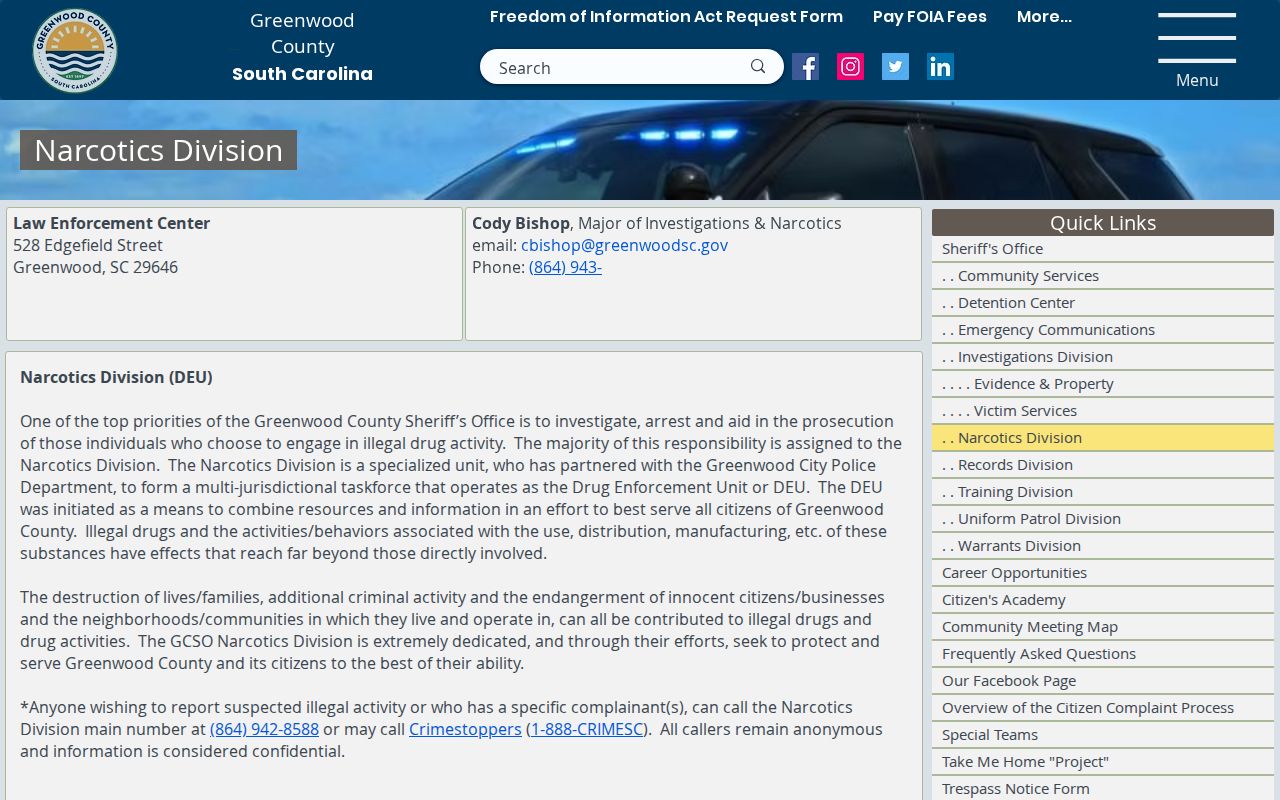Click the 1-888-CRIMESC phone link
The height and width of the screenshot is (800, 1280).
click(587, 729)
